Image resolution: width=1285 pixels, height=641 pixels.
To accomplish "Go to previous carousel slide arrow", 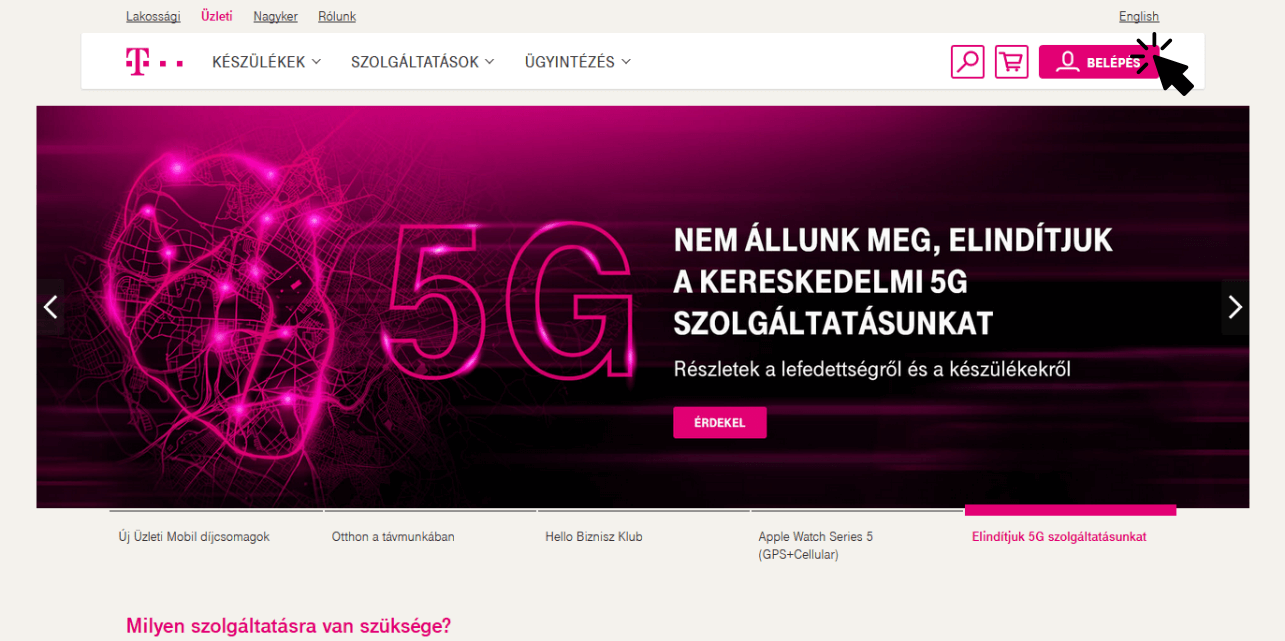I will click(x=50, y=307).
